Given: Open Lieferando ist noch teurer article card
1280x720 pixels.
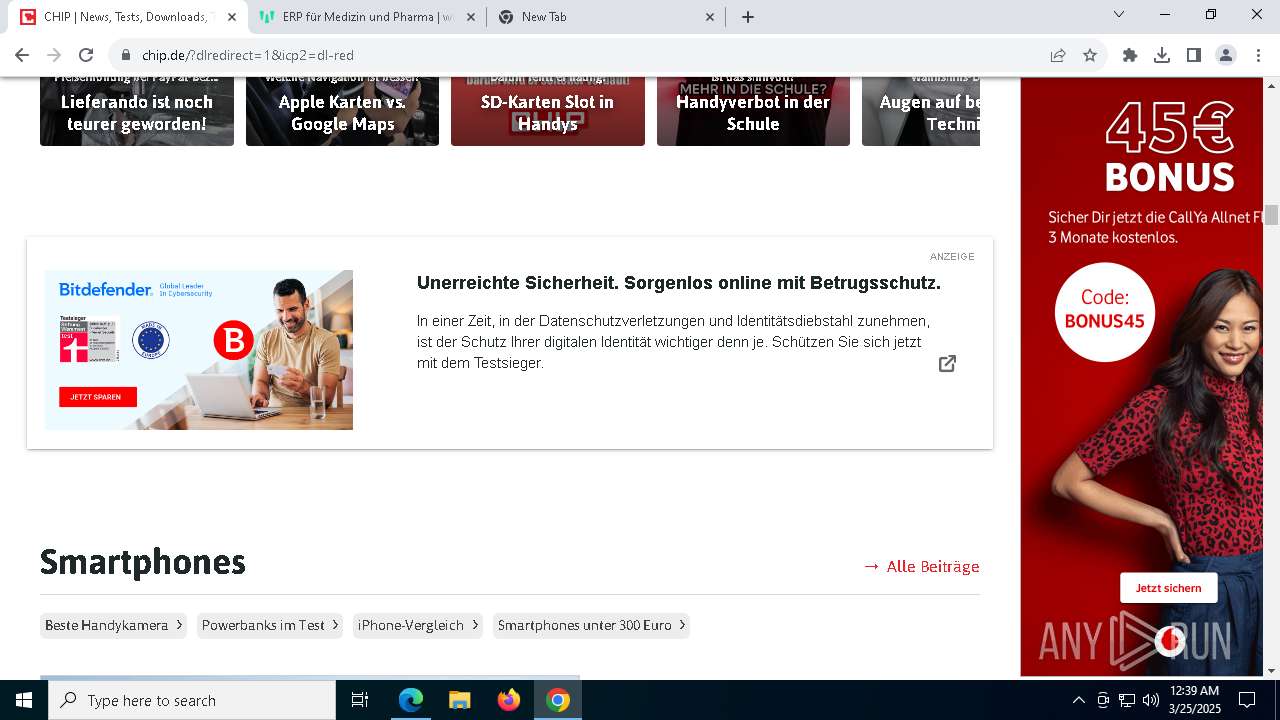Looking at the screenshot, I should click(x=137, y=112).
